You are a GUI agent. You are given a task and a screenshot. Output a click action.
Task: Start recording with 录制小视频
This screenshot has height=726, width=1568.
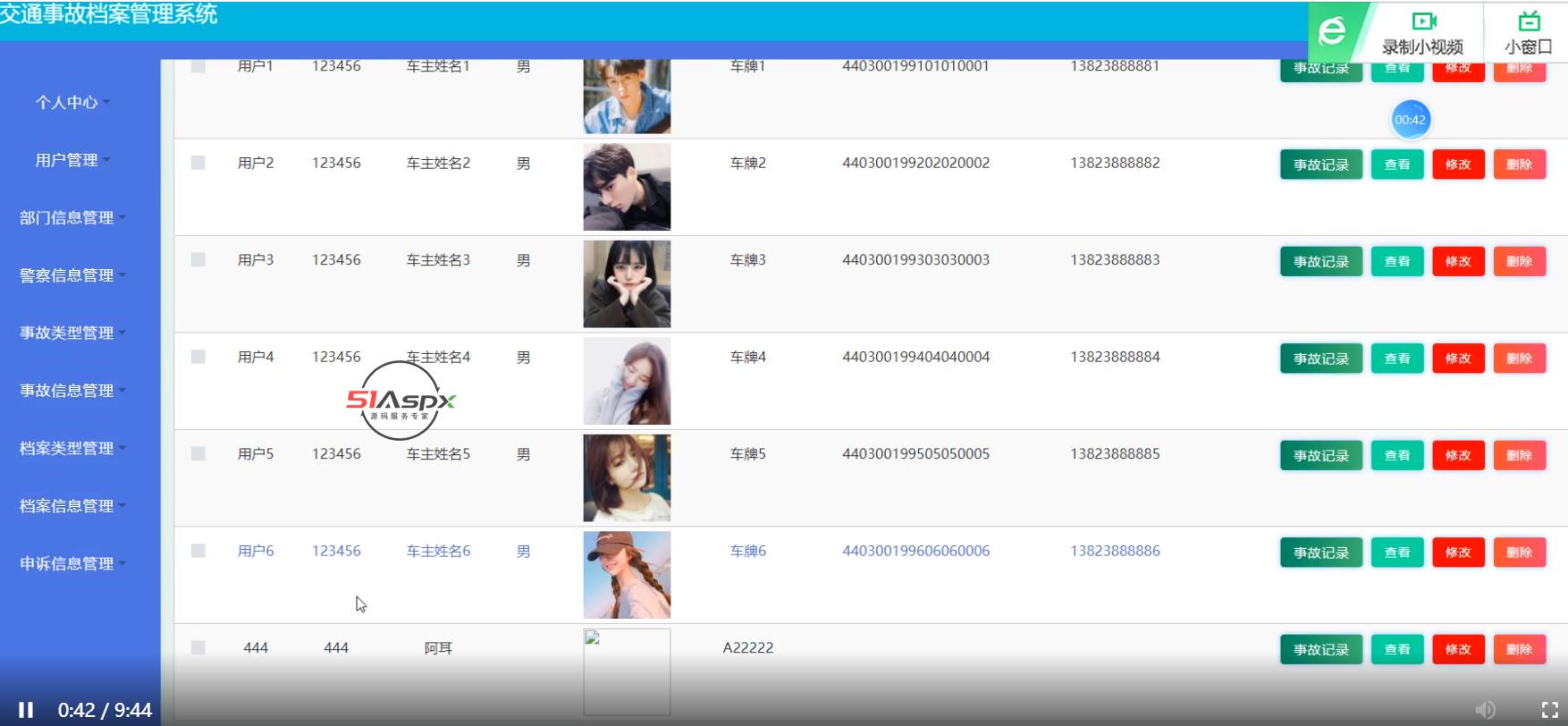(x=1422, y=33)
